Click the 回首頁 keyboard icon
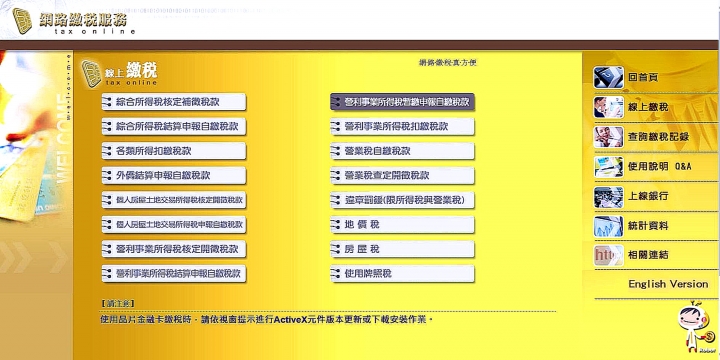The width and height of the screenshot is (720, 360). [608, 77]
